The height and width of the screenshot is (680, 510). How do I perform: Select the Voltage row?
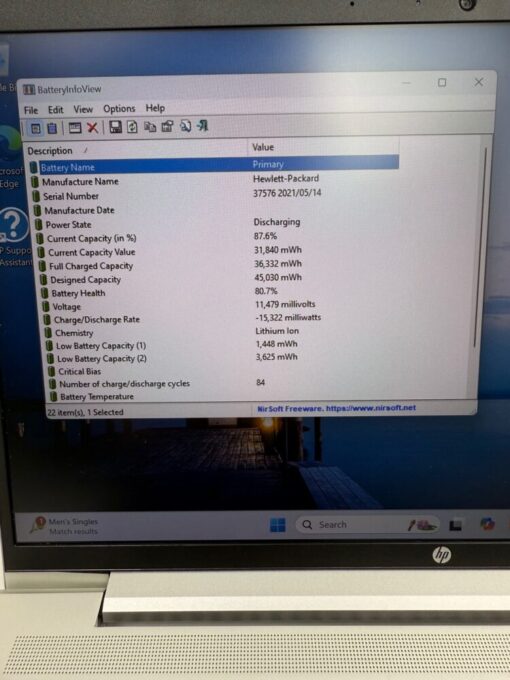pos(221,306)
